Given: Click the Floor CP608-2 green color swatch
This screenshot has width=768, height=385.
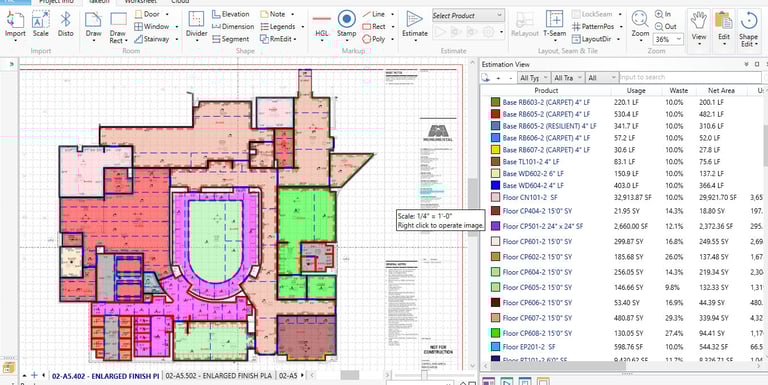Looking at the screenshot, I should (x=495, y=333).
